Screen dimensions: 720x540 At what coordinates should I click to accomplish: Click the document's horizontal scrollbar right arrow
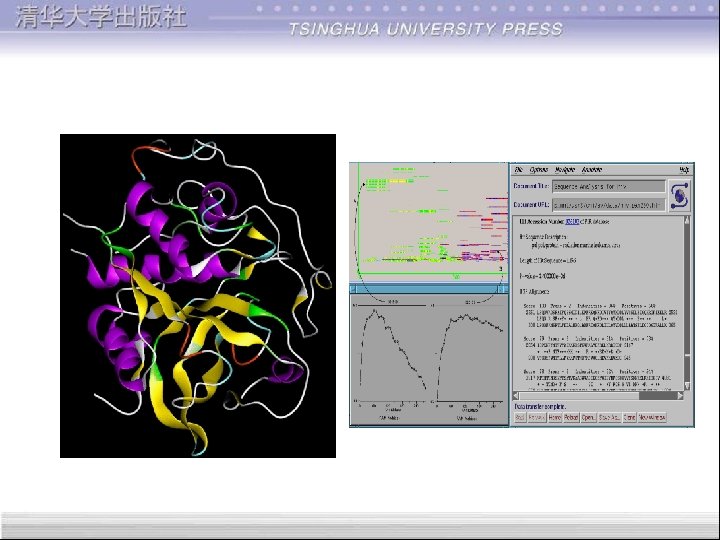click(x=680, y=395)
